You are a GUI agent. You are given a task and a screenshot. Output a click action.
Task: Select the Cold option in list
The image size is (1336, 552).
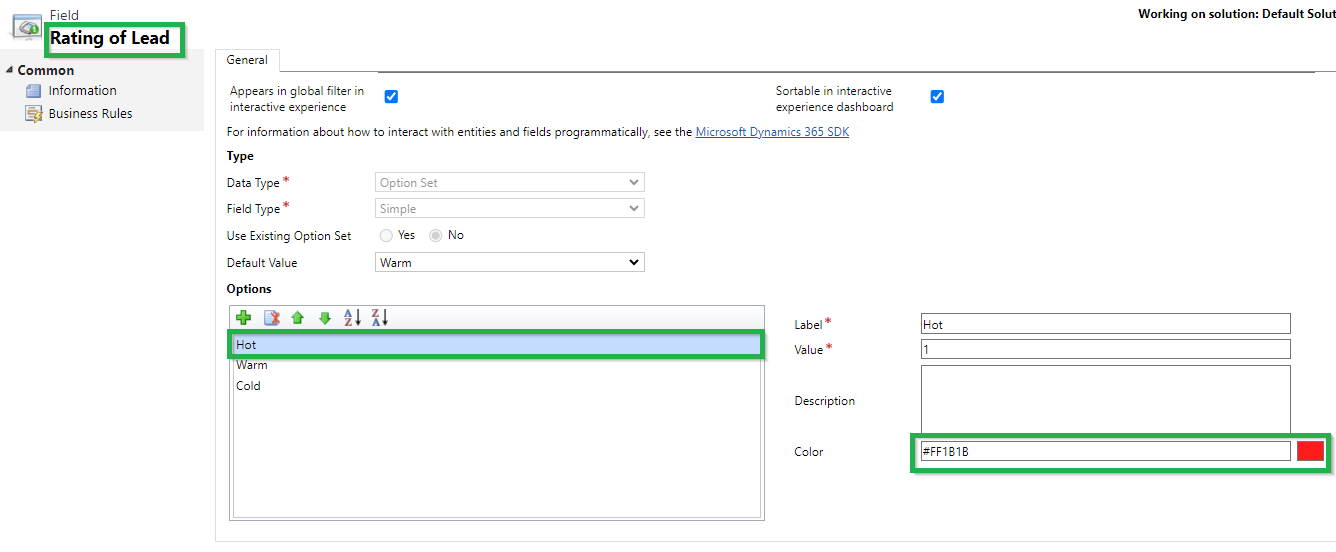(x=248, y=386)
